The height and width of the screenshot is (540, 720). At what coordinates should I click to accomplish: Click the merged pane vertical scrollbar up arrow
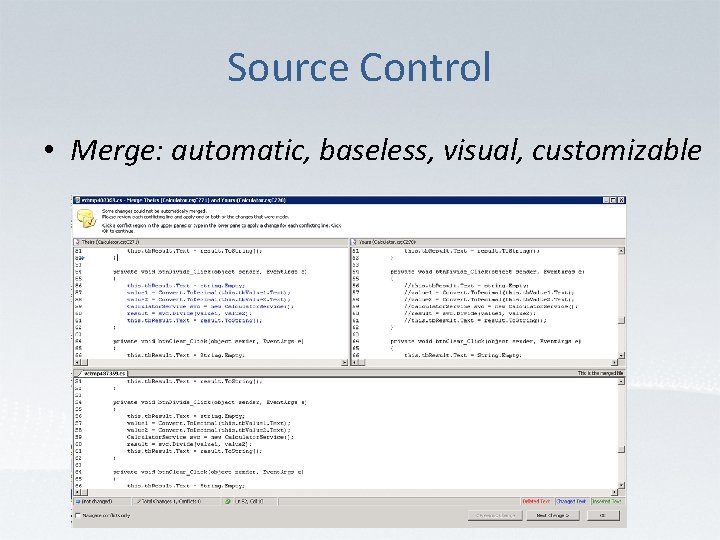pyautogui.click(x=621, y=381)
